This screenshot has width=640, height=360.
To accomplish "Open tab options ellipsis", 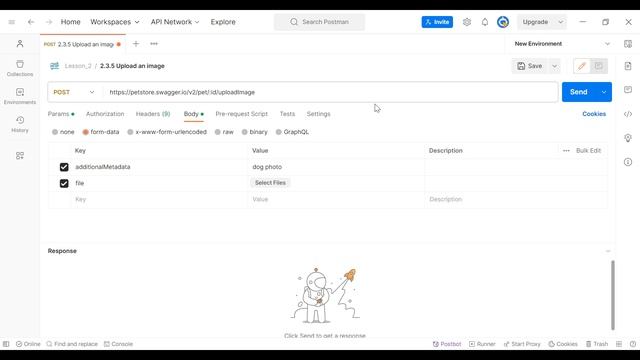I will [154, 44].
